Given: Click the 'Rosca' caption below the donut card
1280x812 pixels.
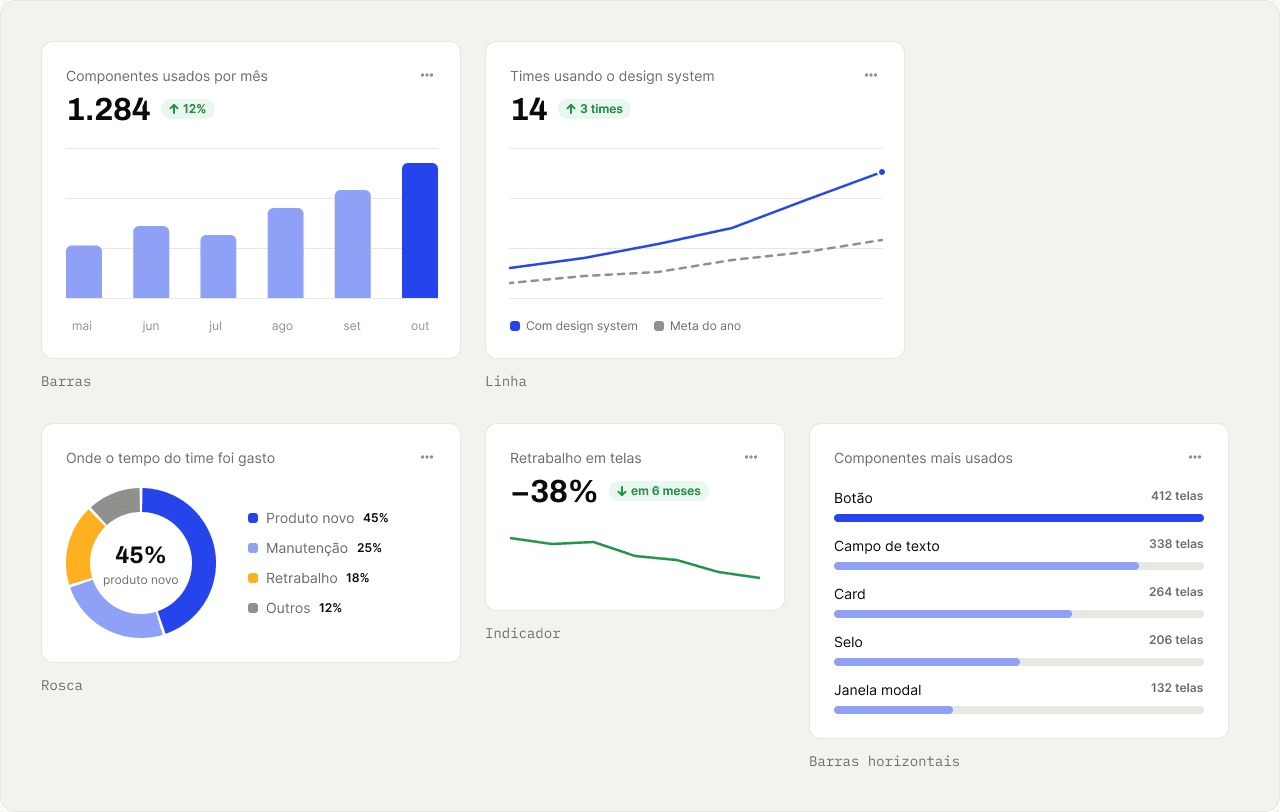Looking at the screenshot, I should (62, 686).
